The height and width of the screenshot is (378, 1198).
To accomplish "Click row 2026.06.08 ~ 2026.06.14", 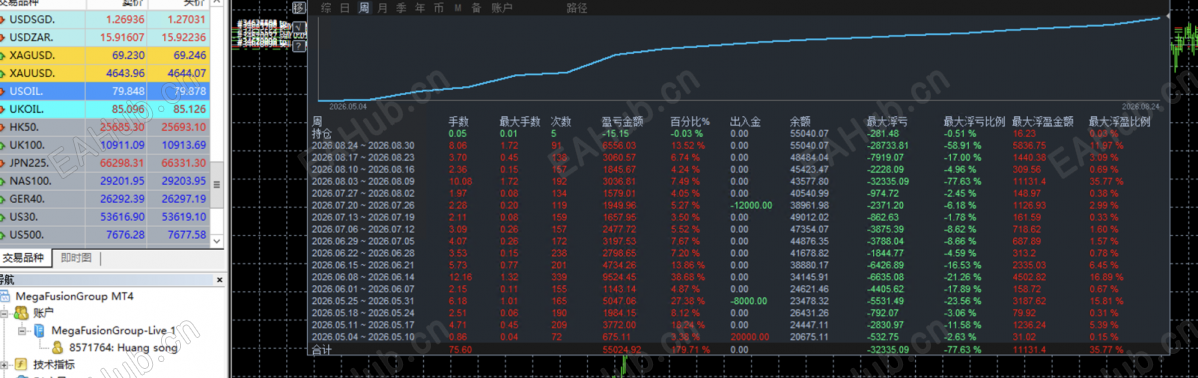I will pyautogui.click(x=738, y=276).
